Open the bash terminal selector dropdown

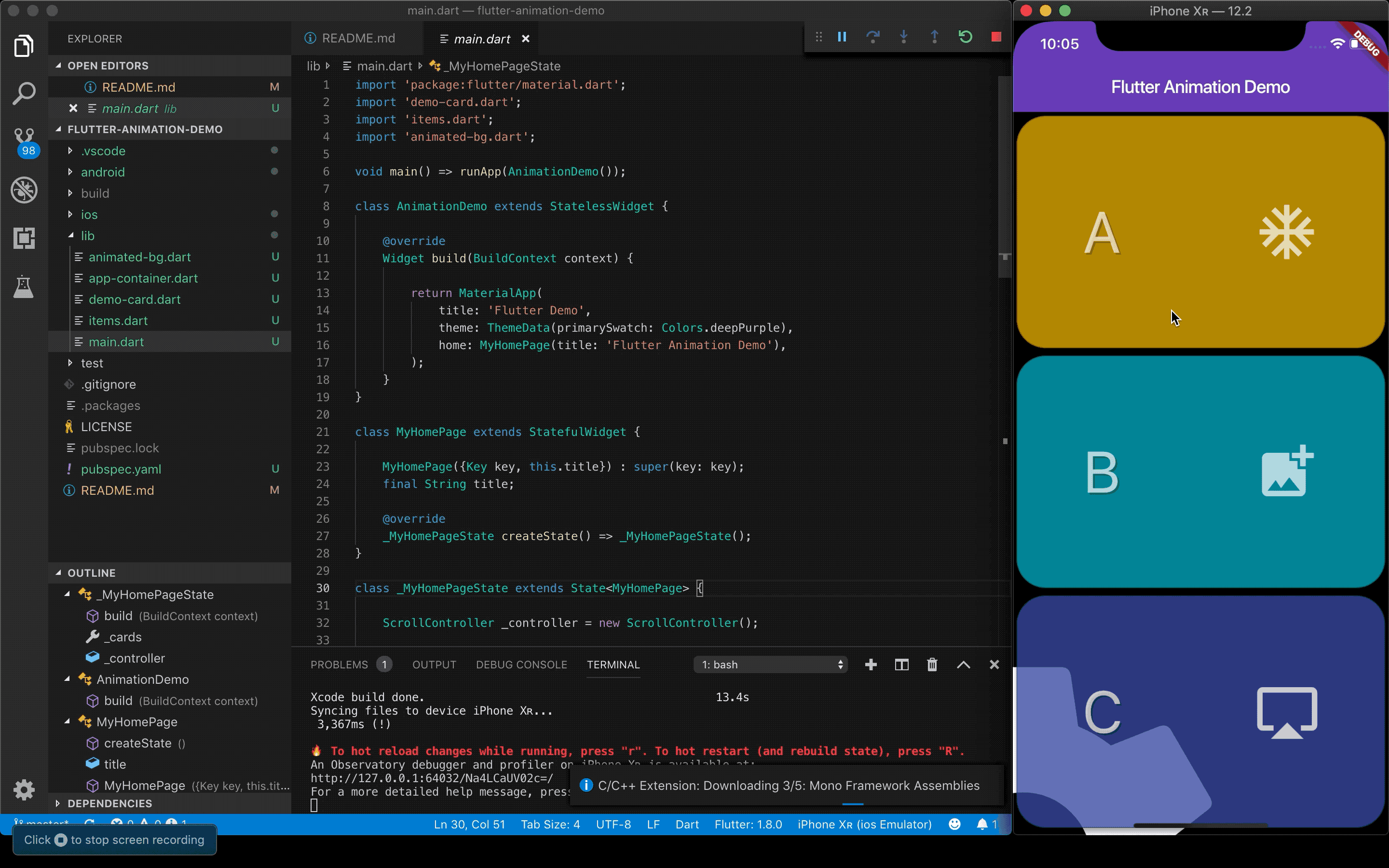pyautogui.click(x=770, y=664)
